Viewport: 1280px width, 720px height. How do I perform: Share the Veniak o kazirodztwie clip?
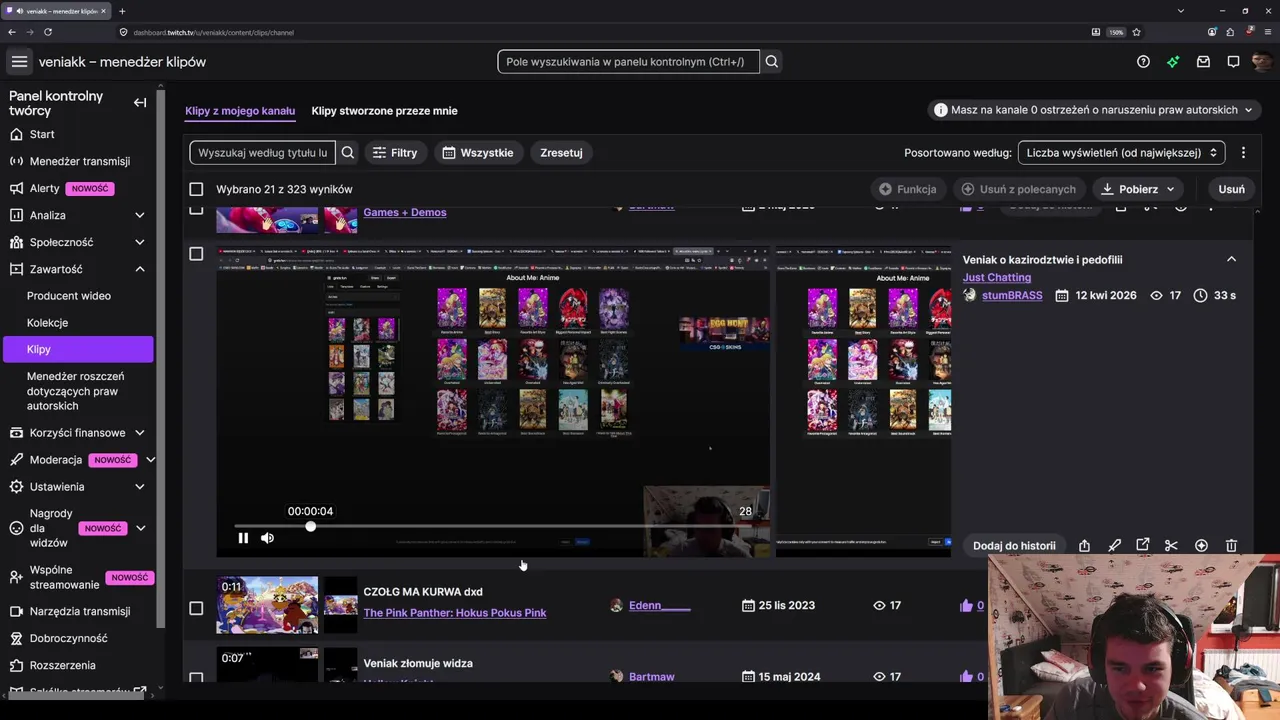click(x=1084, y=546)
